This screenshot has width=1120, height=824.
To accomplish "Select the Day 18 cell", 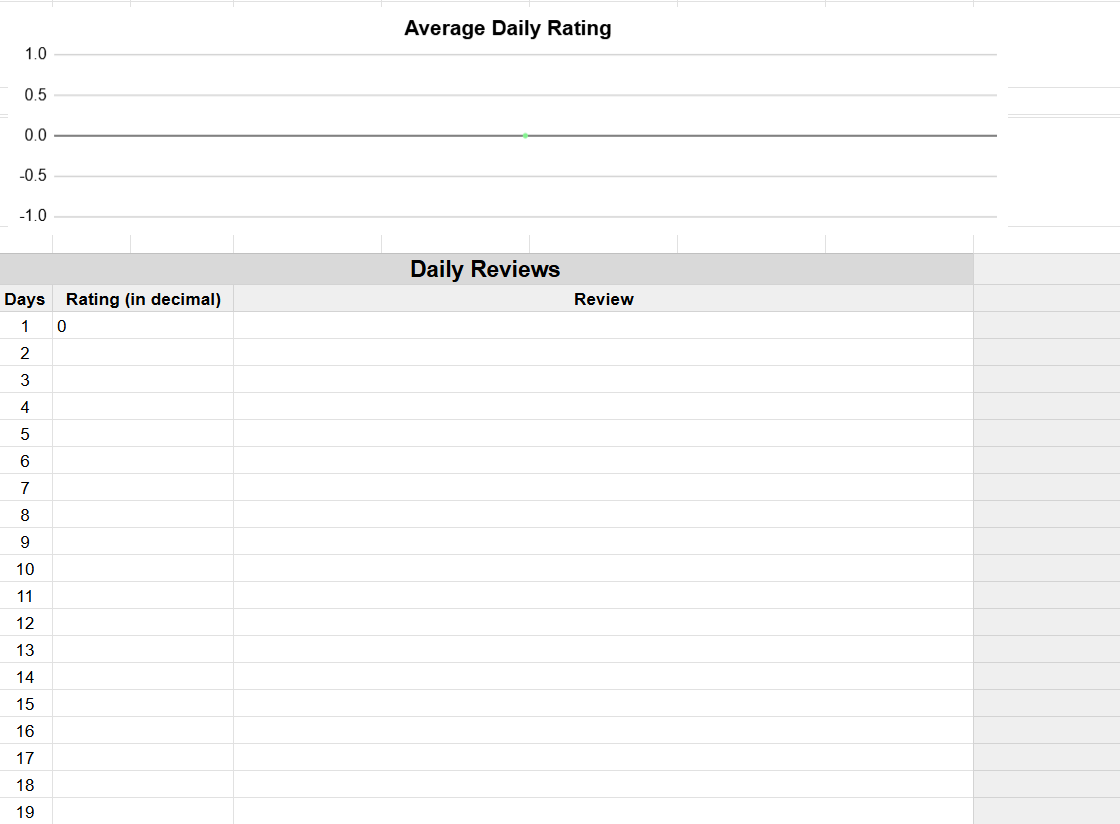I will pyautogui.click(x=26, y=785).
